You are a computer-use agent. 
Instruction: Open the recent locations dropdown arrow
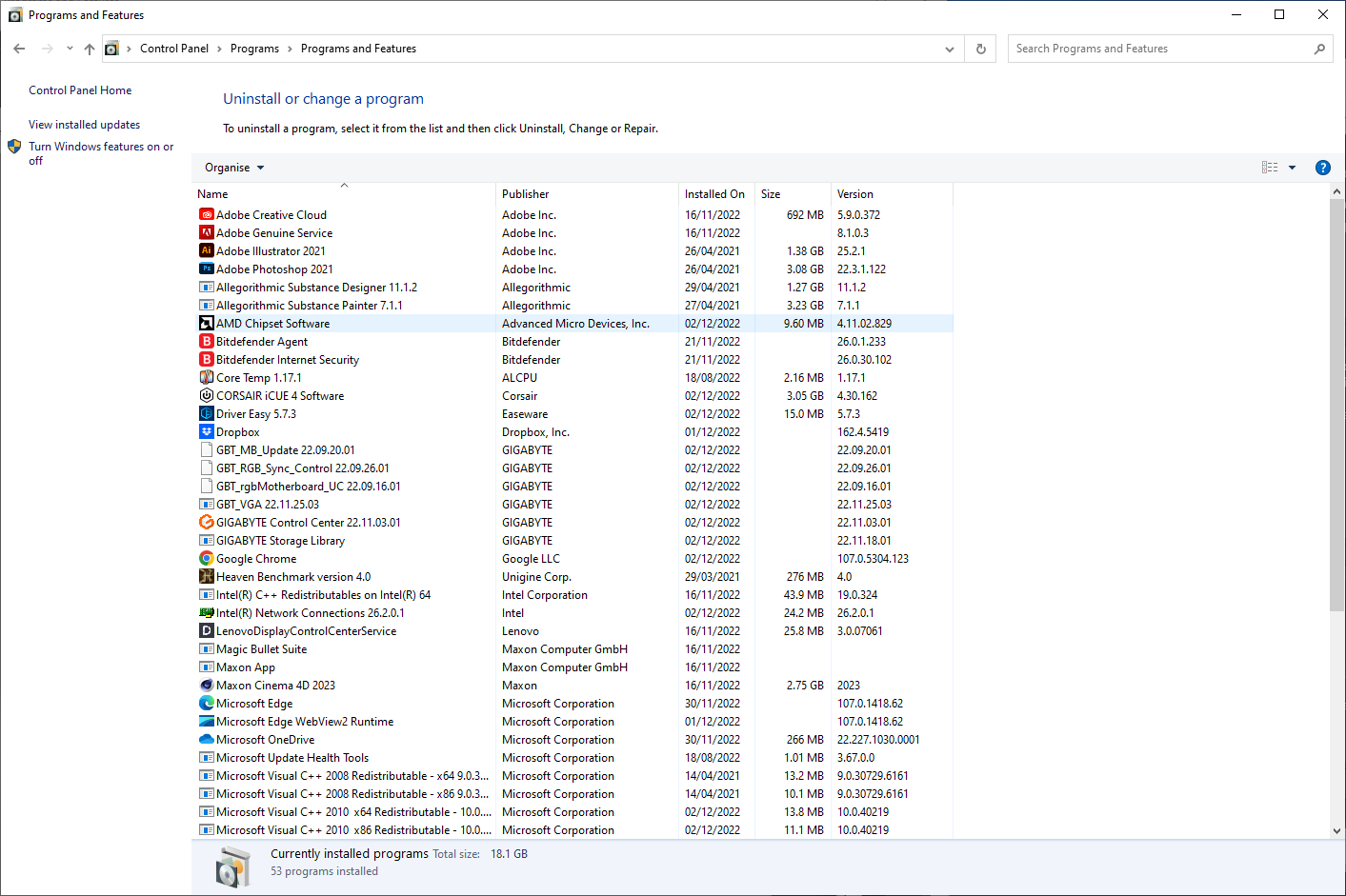pyautogui.click(x=70, y=49)
